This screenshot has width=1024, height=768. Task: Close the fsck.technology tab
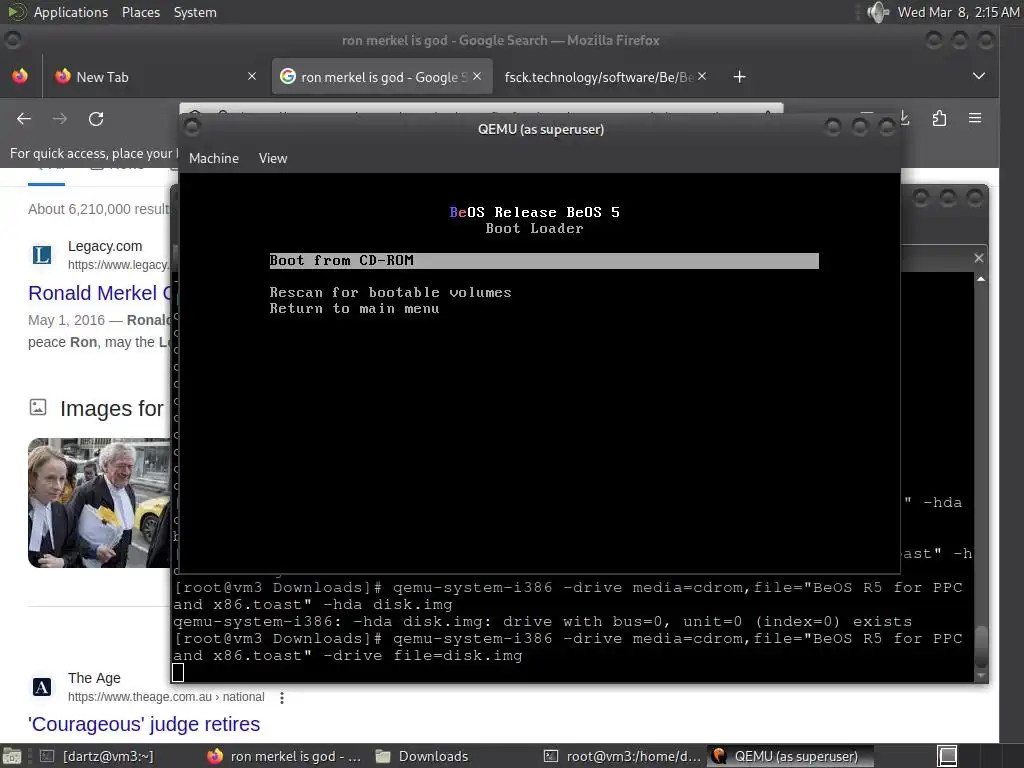(x=702, y=76)
